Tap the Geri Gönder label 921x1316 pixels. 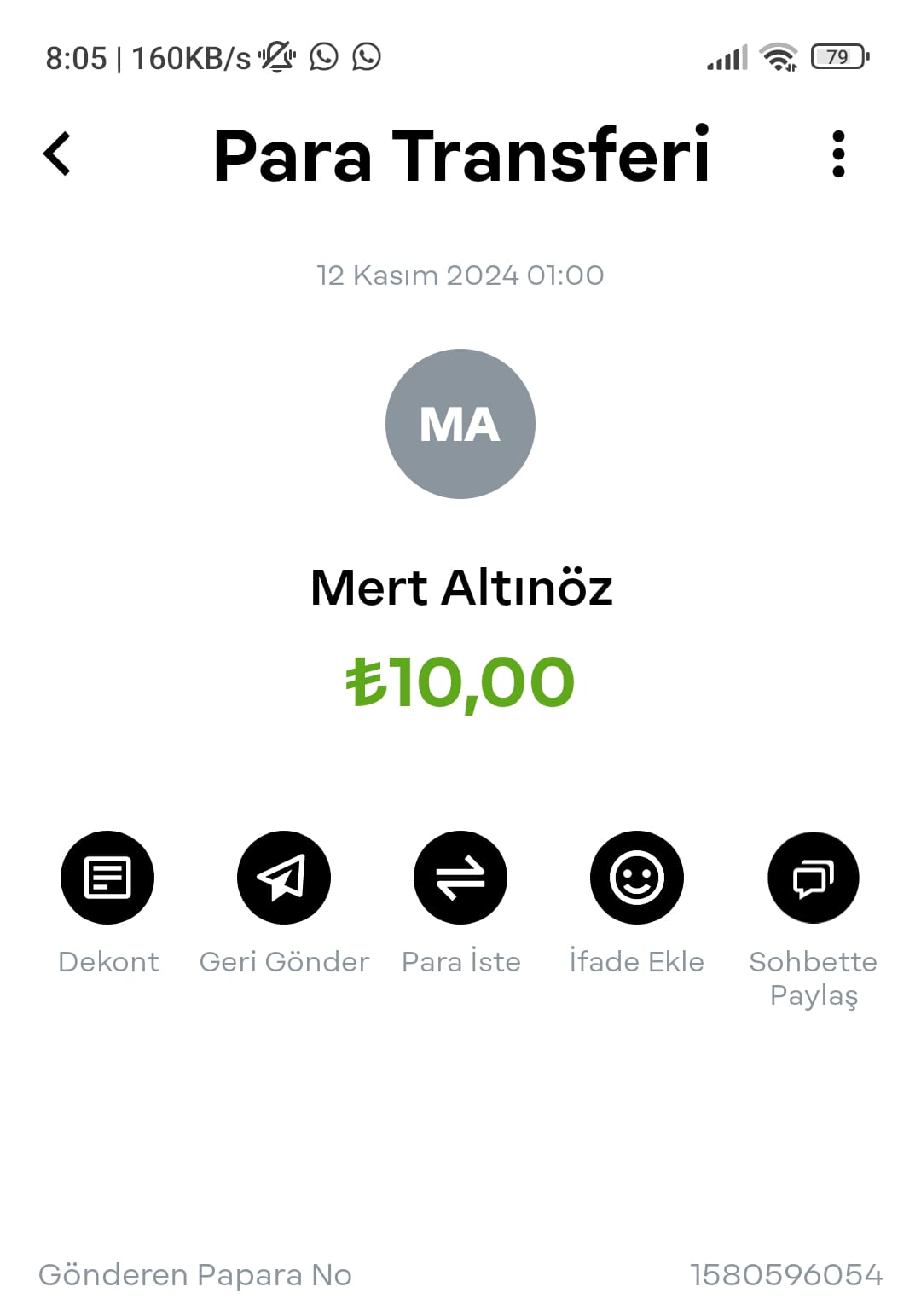(284, 961)
